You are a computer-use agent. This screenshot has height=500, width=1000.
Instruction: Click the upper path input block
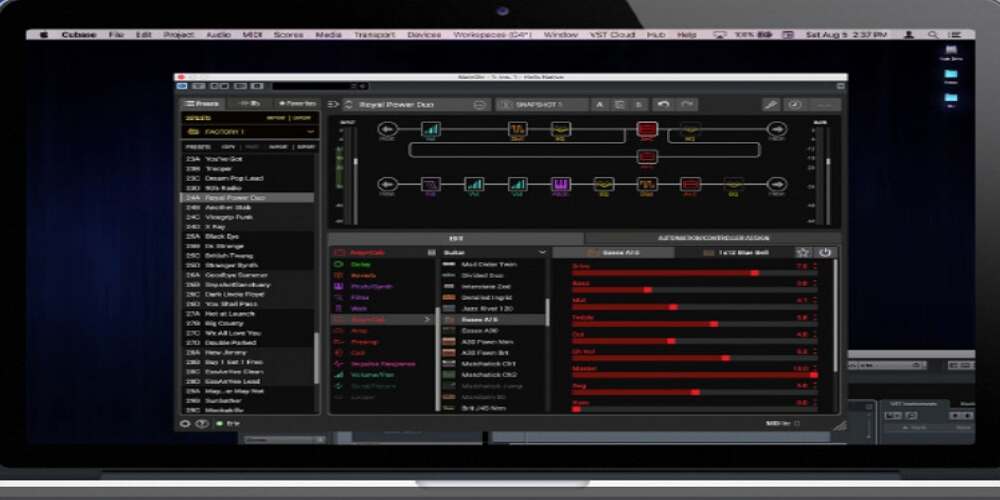[387, 130]
